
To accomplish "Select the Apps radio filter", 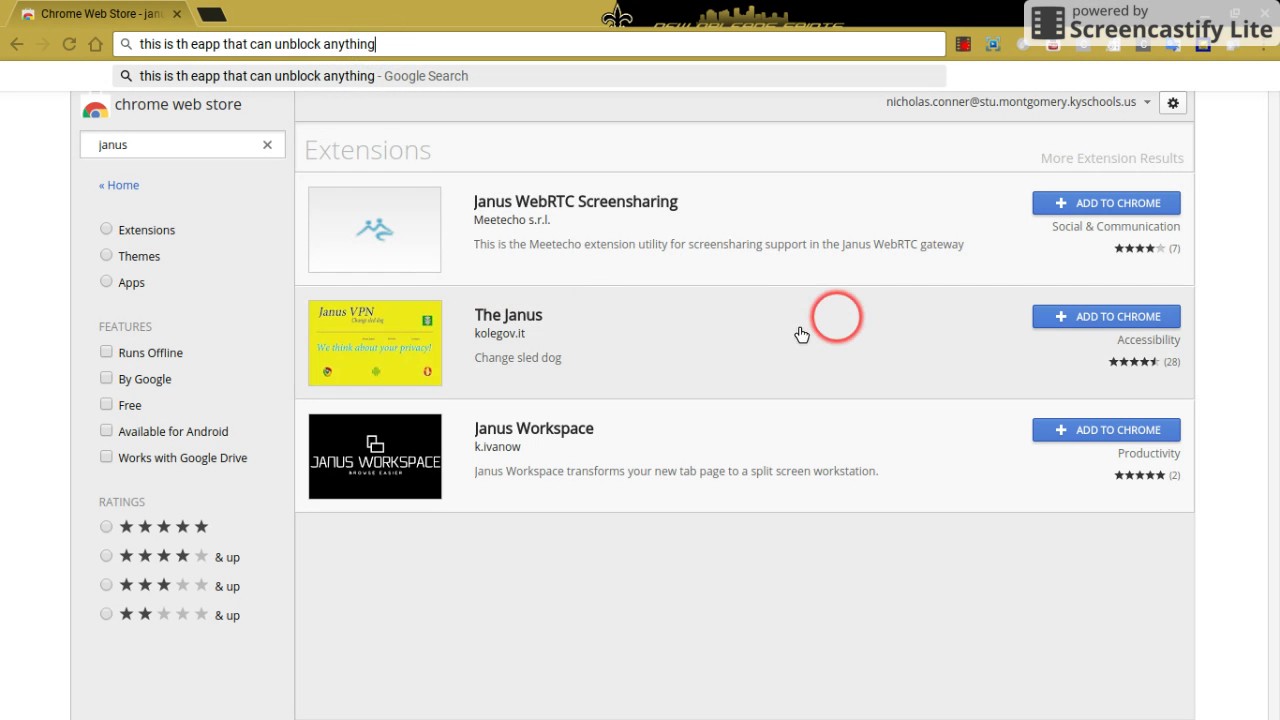I will click(106, 281).
